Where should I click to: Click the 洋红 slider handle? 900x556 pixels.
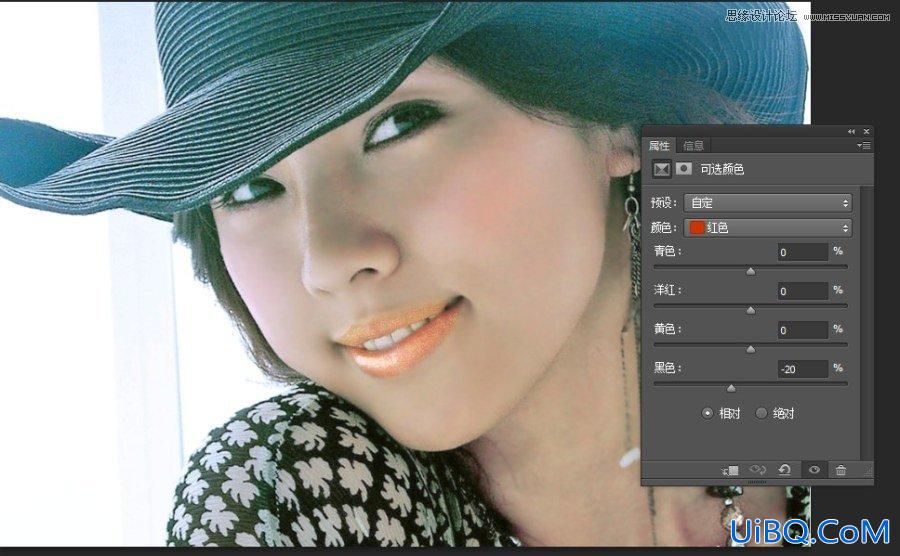[751, 310]
